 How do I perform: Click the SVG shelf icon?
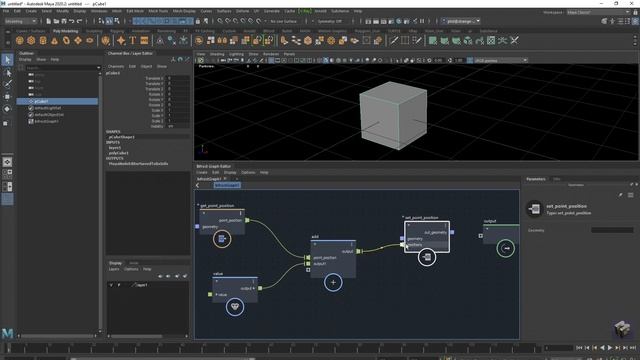click(x=144, y=40)
